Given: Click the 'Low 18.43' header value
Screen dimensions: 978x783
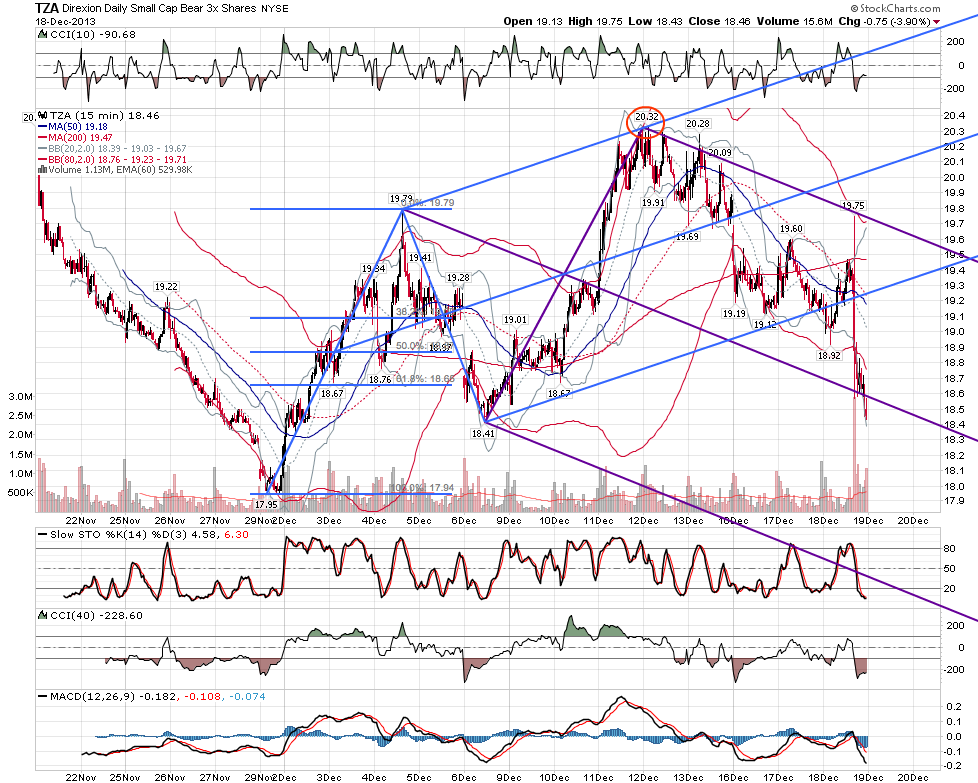Looking at the screenshot, I should coord(656,21).
